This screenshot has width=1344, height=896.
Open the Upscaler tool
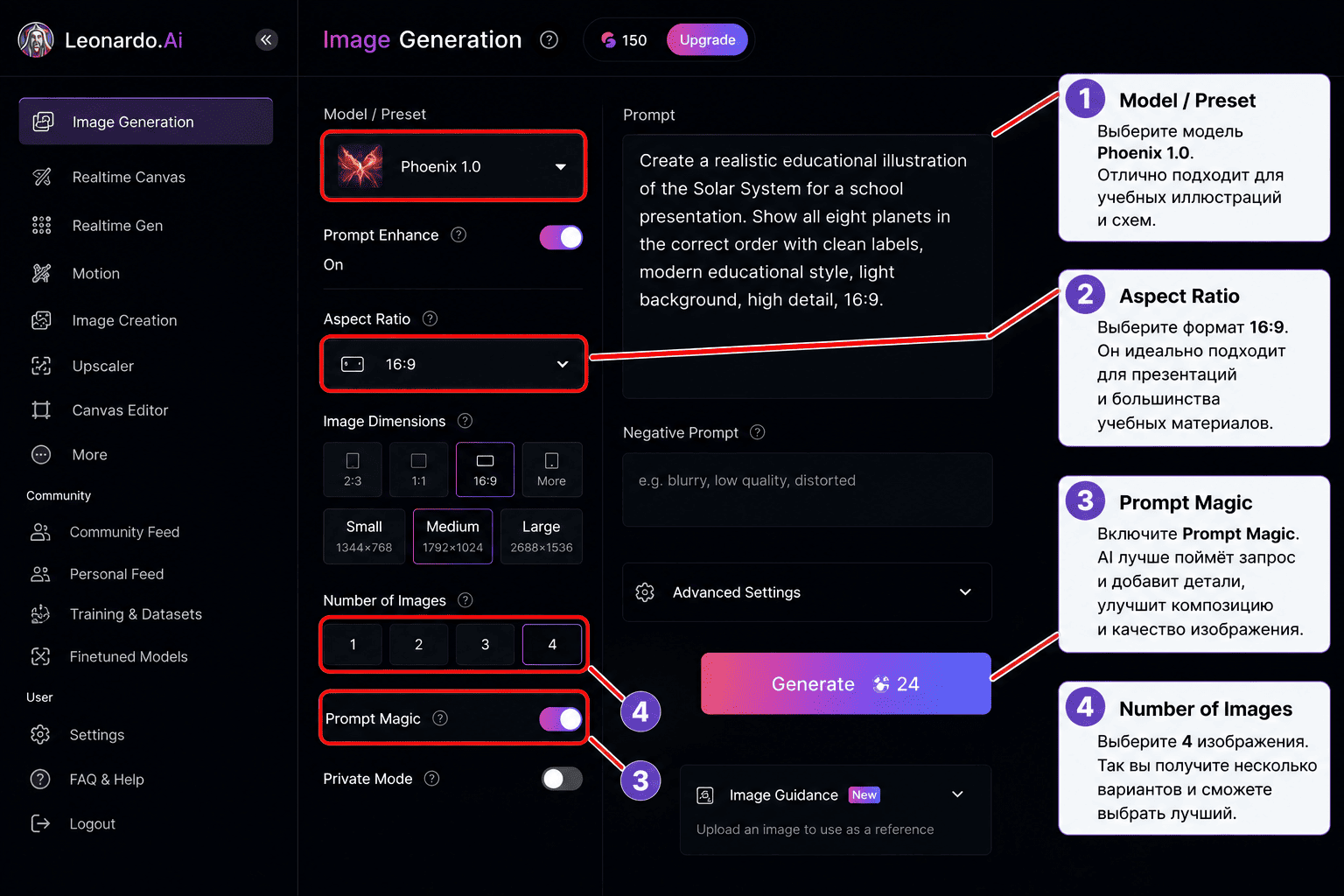coord(103,366)
